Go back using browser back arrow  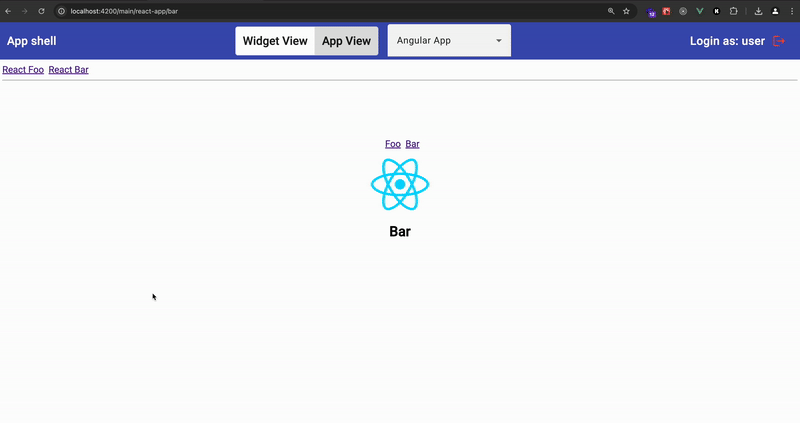(8, 11)
